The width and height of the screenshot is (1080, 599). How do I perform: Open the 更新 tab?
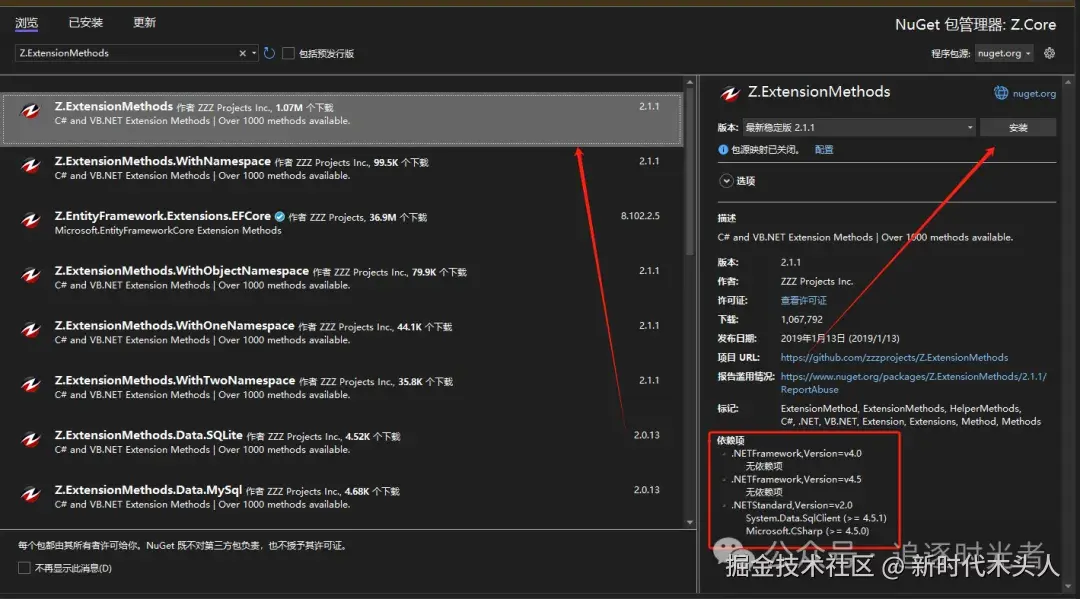click(x=144, y=23)
